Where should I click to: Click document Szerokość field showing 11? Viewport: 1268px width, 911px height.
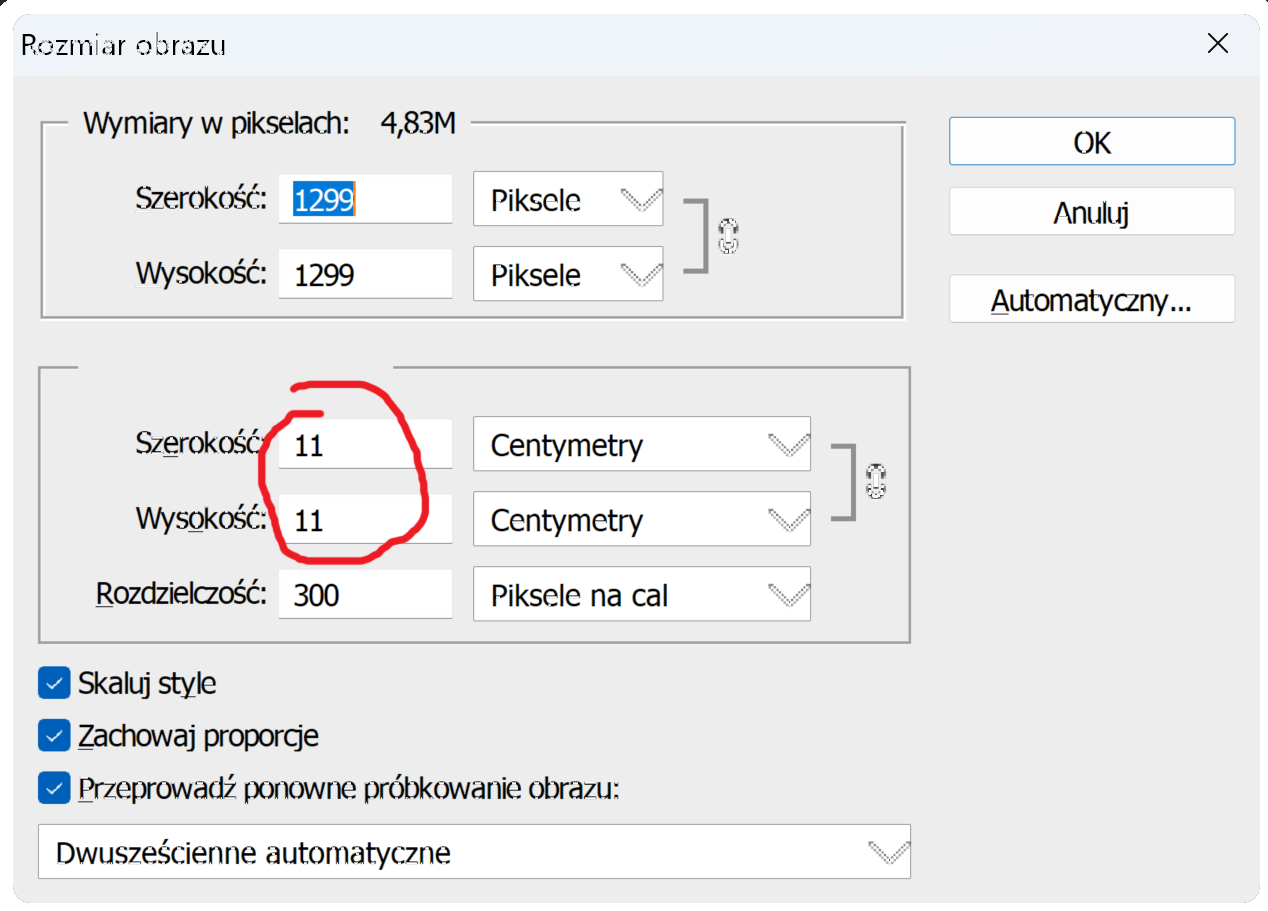[x=365, y=445]
